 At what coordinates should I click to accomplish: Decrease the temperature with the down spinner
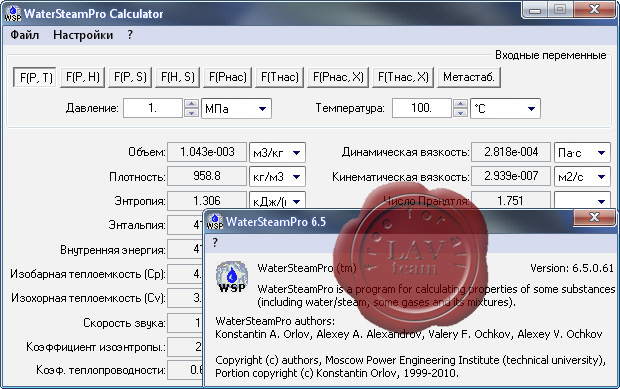[x=460, y=113]
